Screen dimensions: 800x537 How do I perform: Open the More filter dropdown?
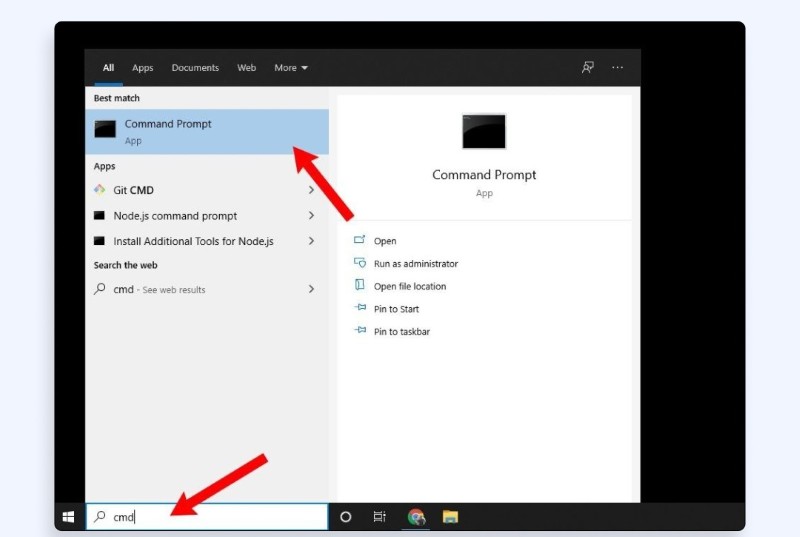coord(291,68)
